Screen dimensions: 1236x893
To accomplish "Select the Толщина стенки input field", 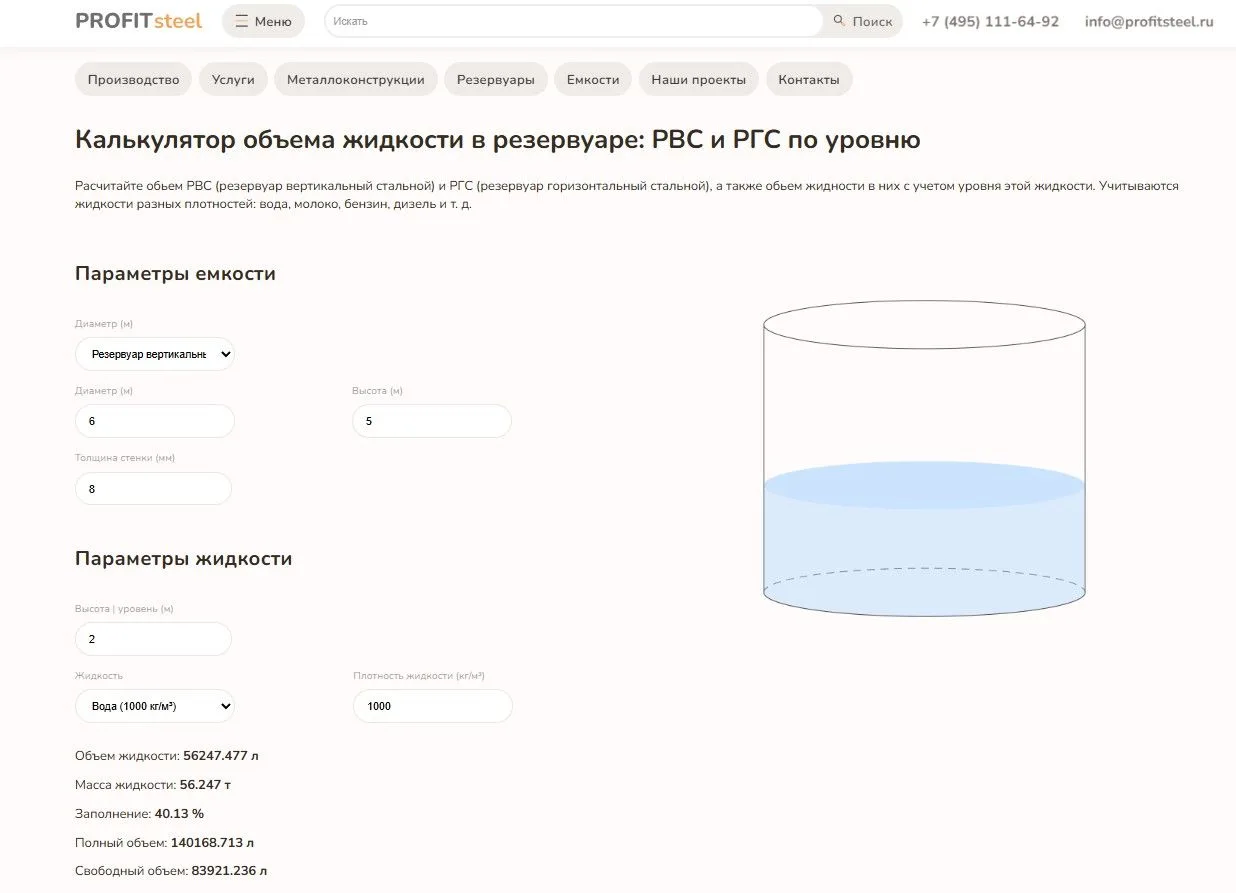I will click(153, 489).
